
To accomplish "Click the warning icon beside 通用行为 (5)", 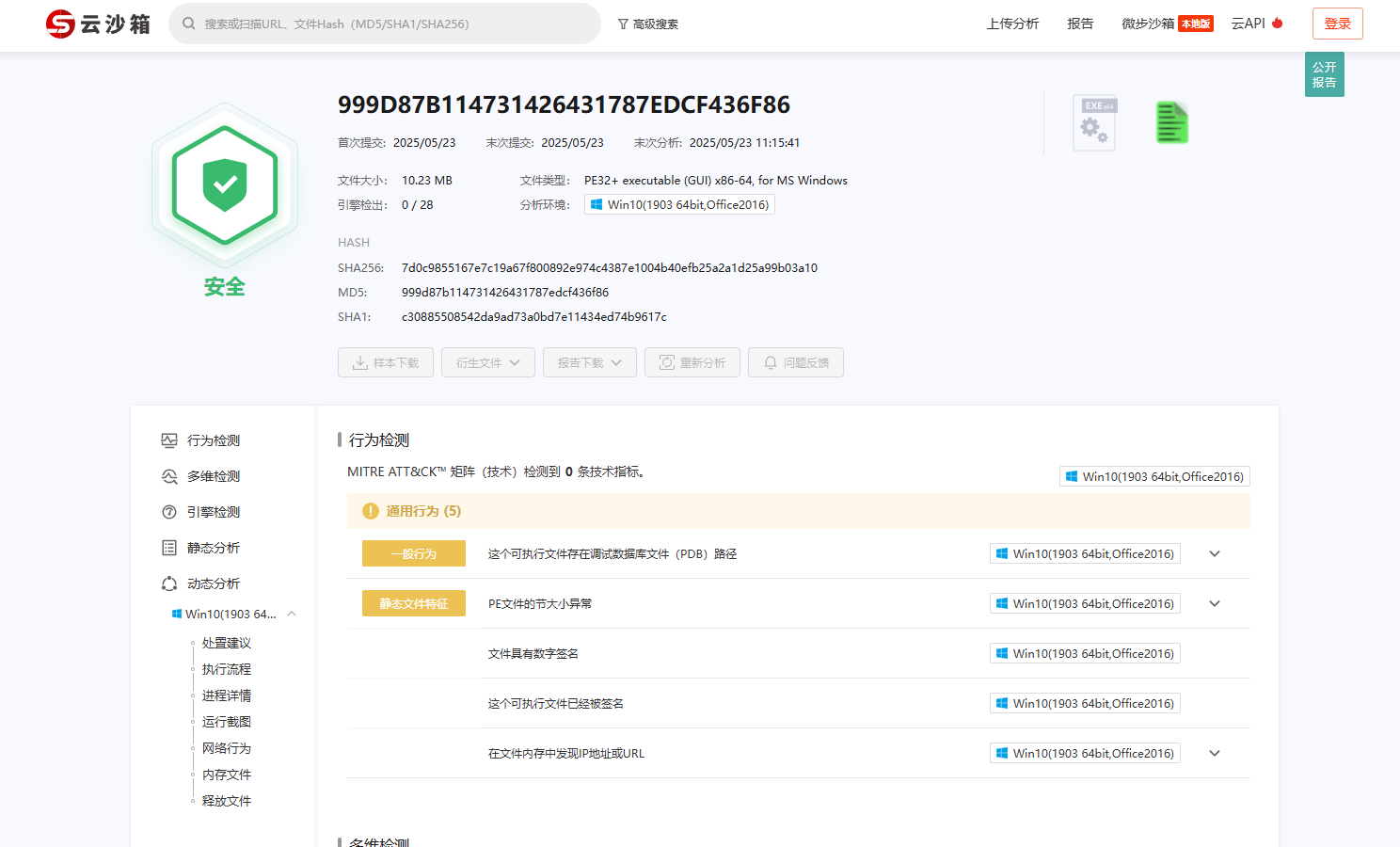I will coord(371,511).
